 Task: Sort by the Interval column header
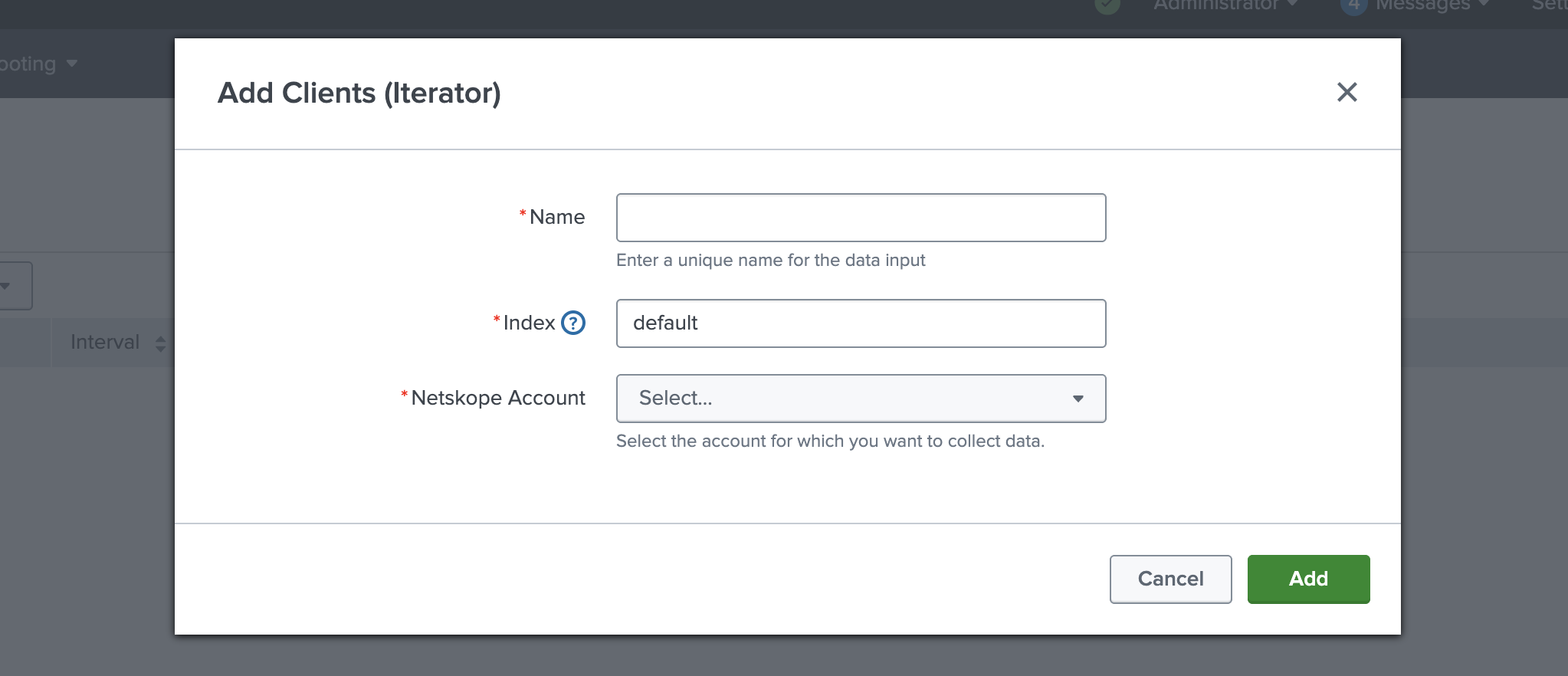pos(117,342)
